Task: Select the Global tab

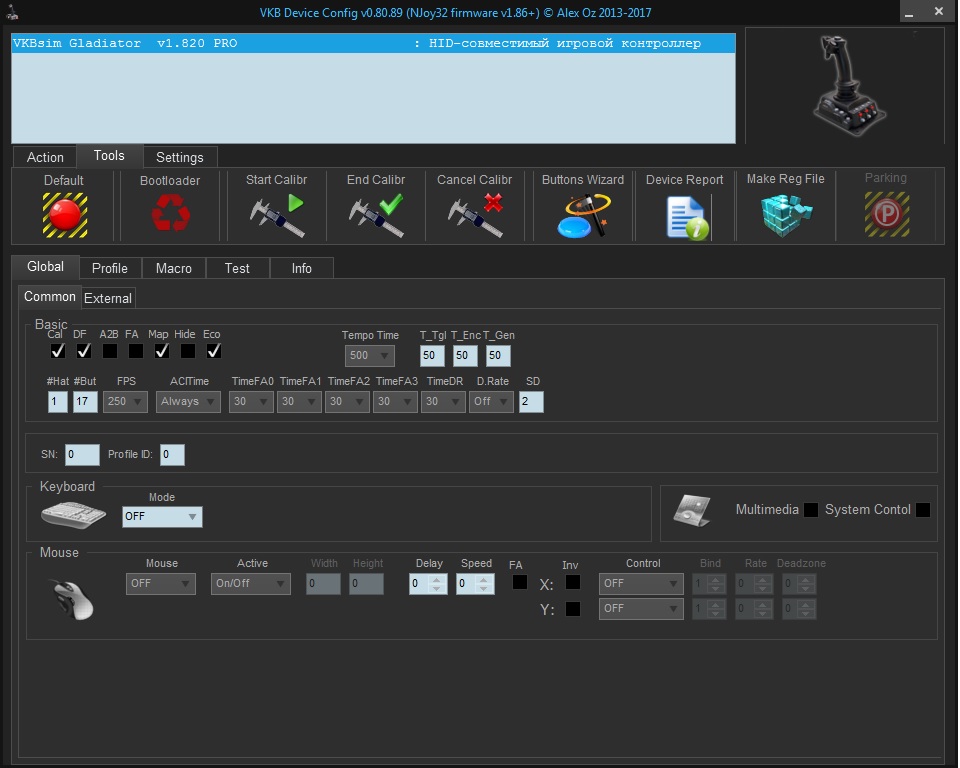Action: point(46,266)
